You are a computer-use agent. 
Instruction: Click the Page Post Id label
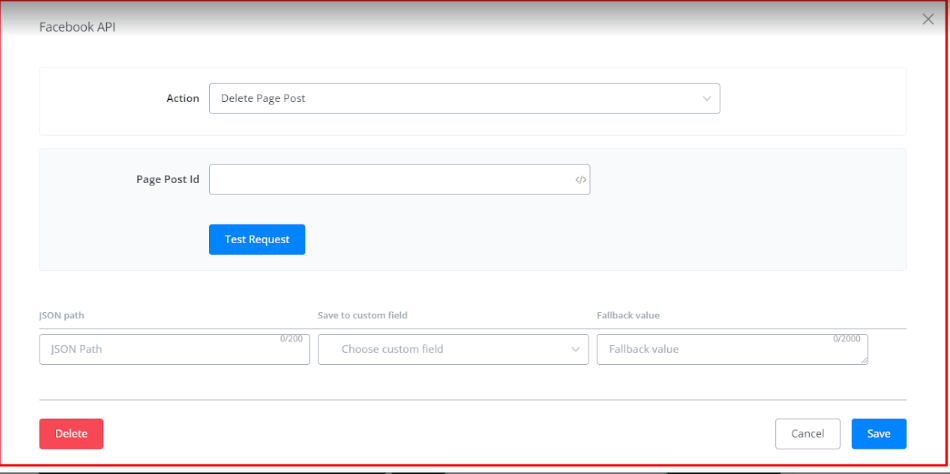[167, 180]
